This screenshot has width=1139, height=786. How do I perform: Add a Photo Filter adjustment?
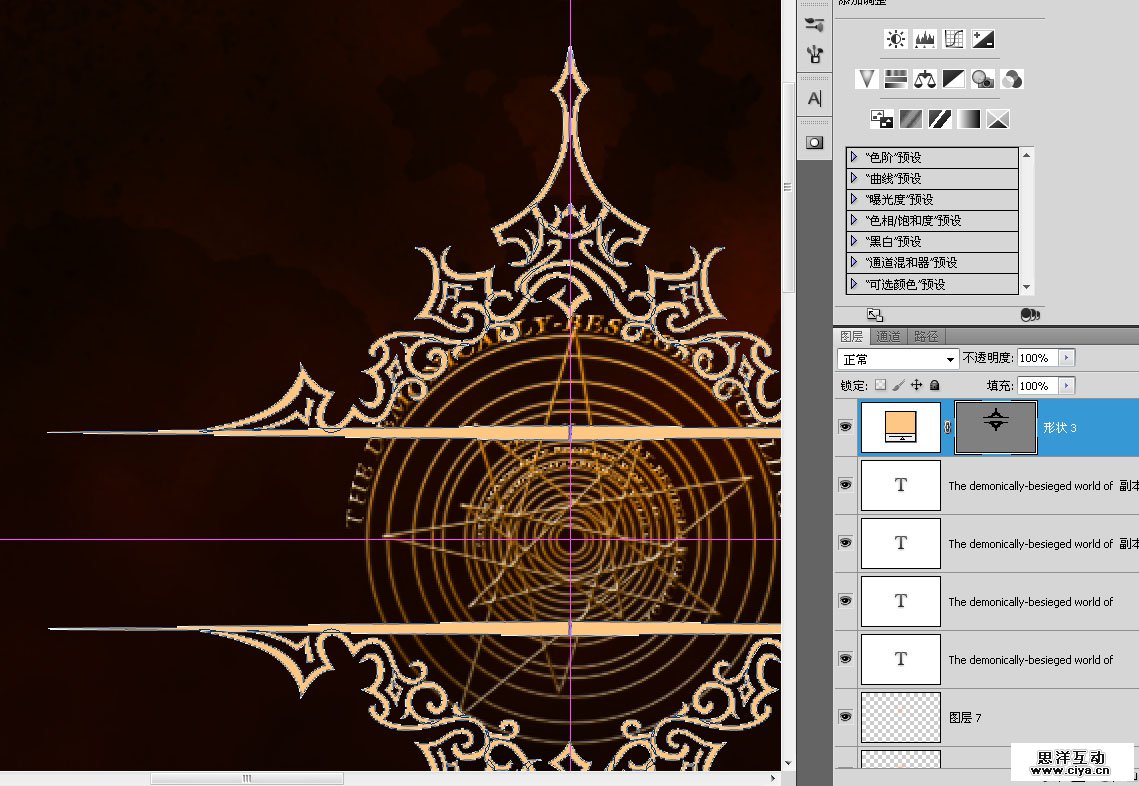[983, 79]
